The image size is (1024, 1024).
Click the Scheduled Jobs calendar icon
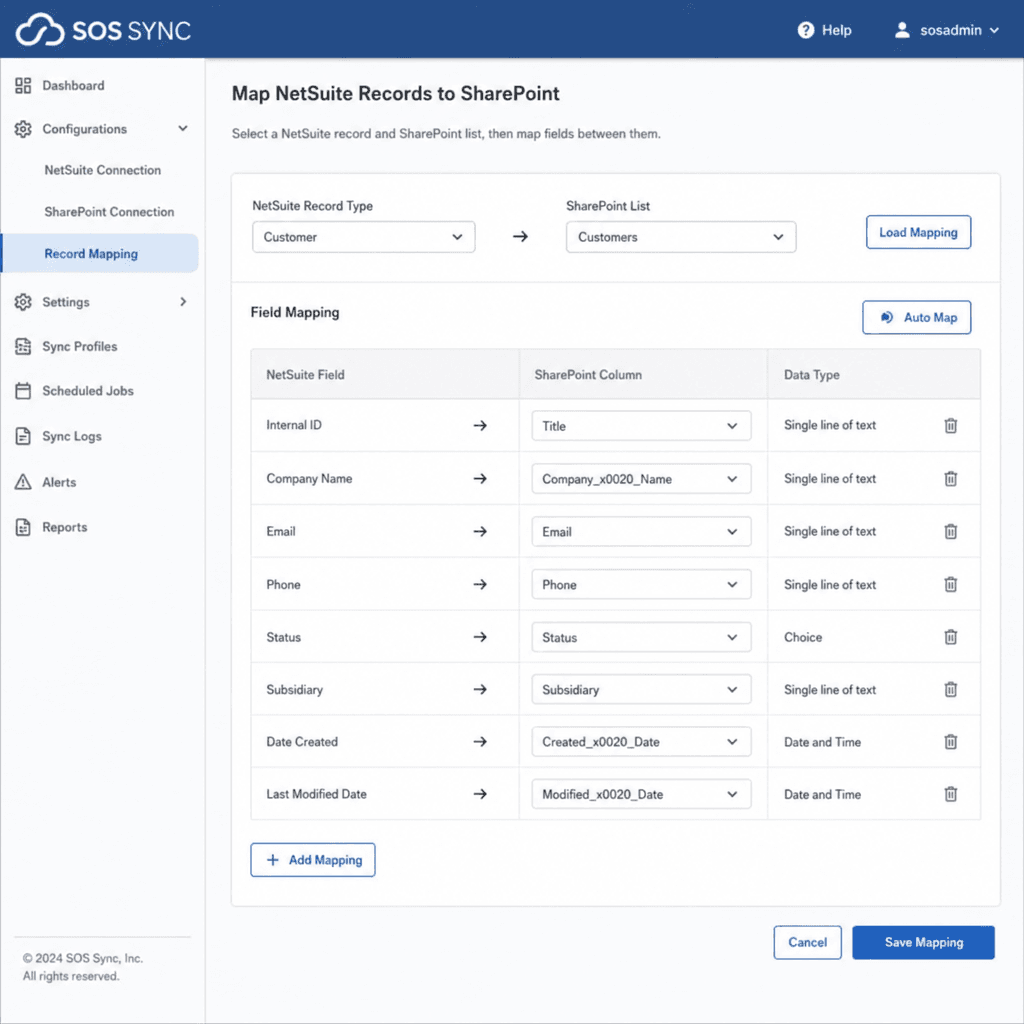point(23,391)
